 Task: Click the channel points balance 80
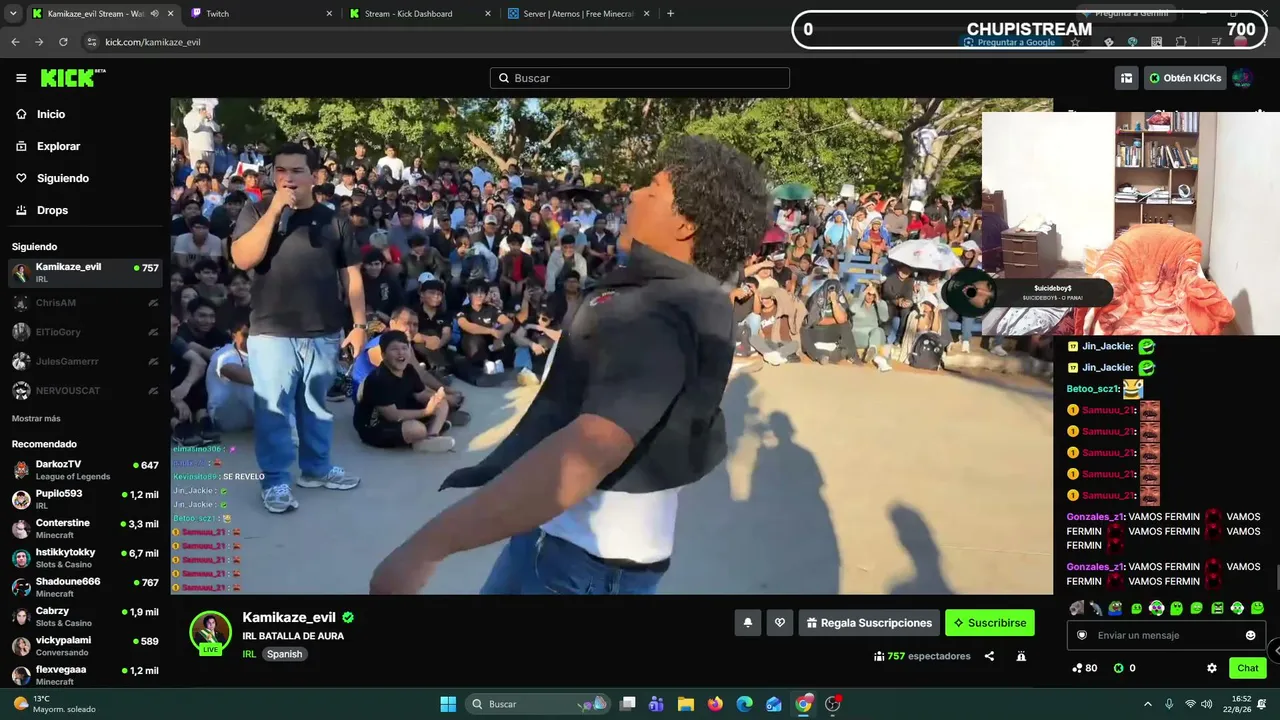pyautogui.click(x=1084, y=668)
